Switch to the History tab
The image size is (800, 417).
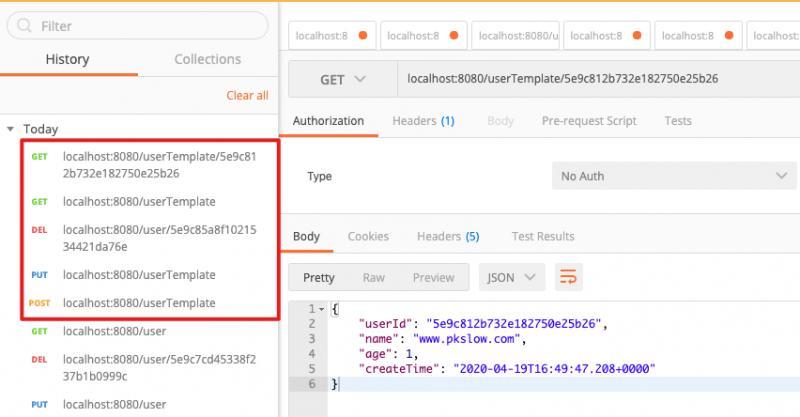tap(67, 59)
